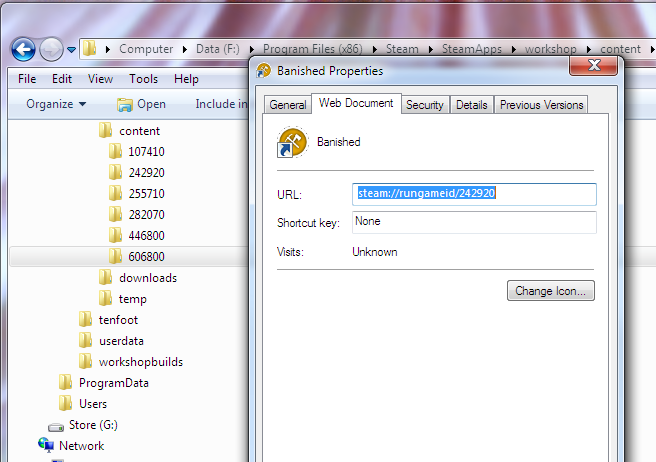Click SteamApps in the address breadcrumb
656x462 pixels.
472,49
